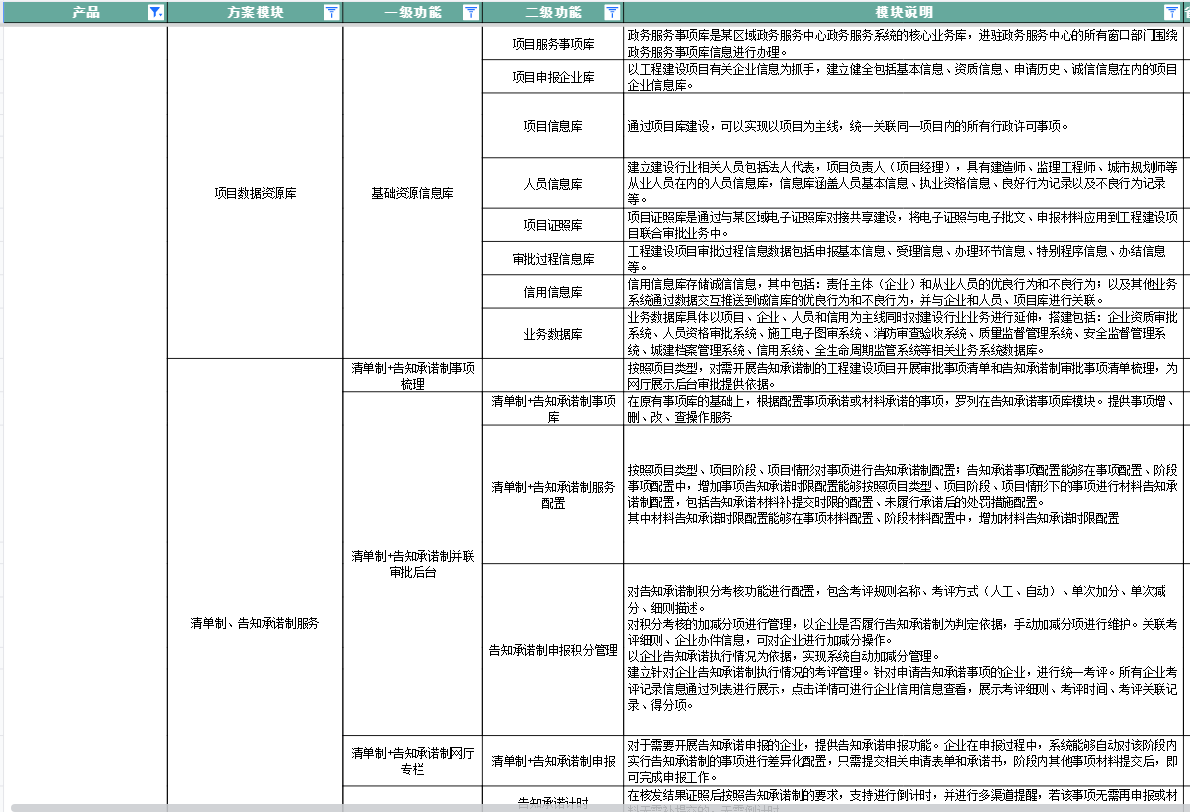1190x812 pixels.
Task: Click the 清单制+告知承诺制并联审批后台 cell
Action: pyautogui.click(x=412, y=564)
